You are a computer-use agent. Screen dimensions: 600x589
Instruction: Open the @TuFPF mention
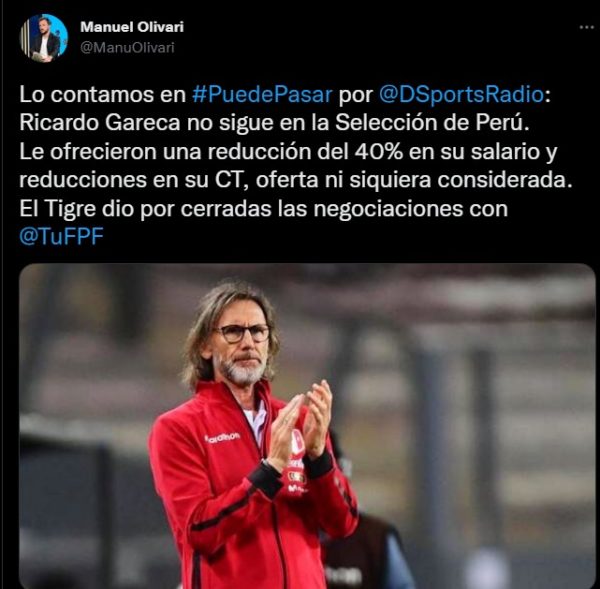61,237
